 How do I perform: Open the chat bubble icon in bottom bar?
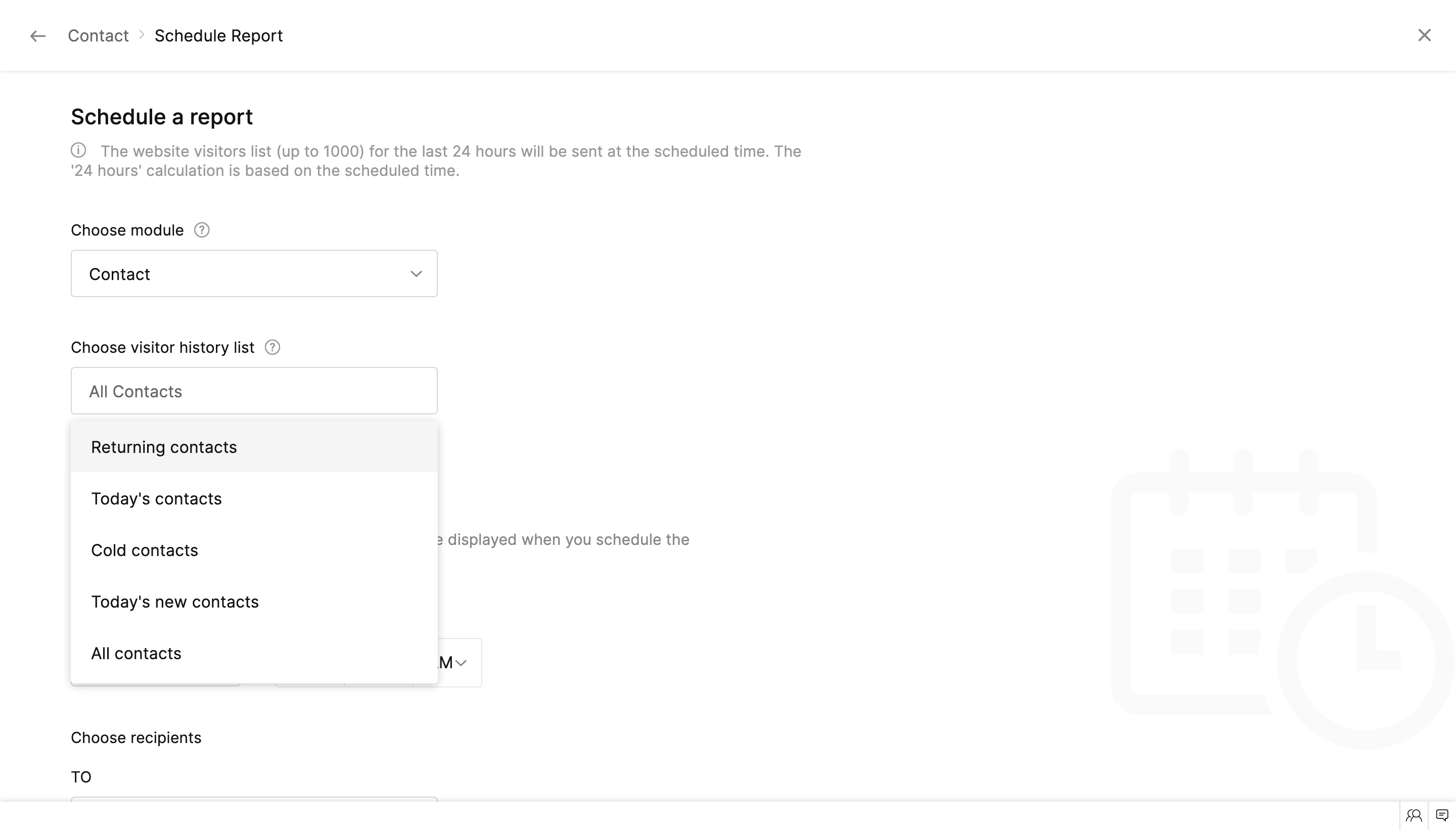[1442, 816]
